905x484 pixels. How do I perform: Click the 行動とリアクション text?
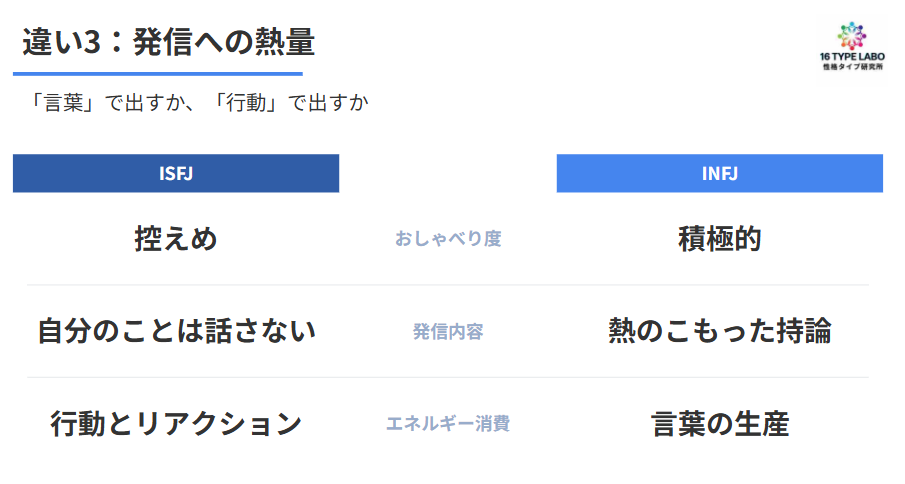pyautogui.click(x=176, y=423)
